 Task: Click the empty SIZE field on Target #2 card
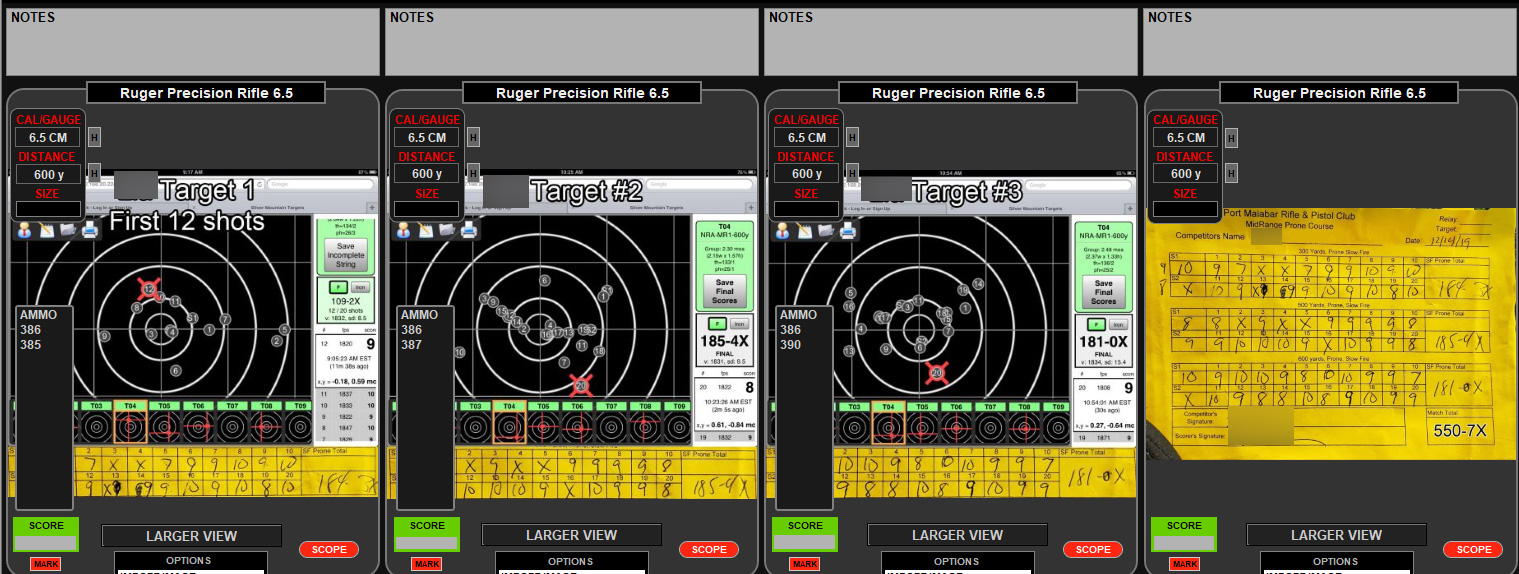coord(427,209)
